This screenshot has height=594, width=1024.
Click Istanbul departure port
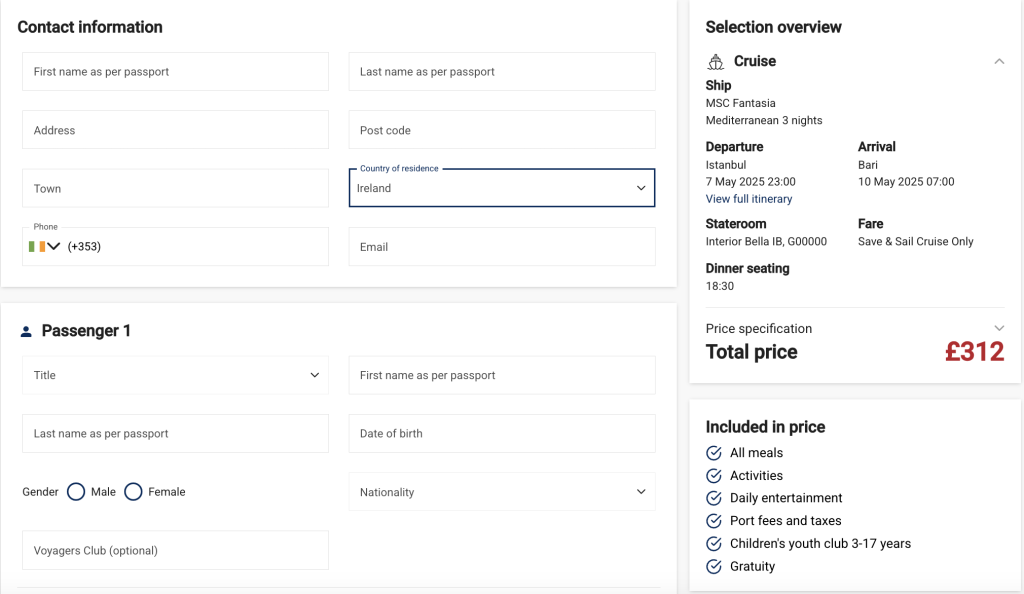point(726,165)
